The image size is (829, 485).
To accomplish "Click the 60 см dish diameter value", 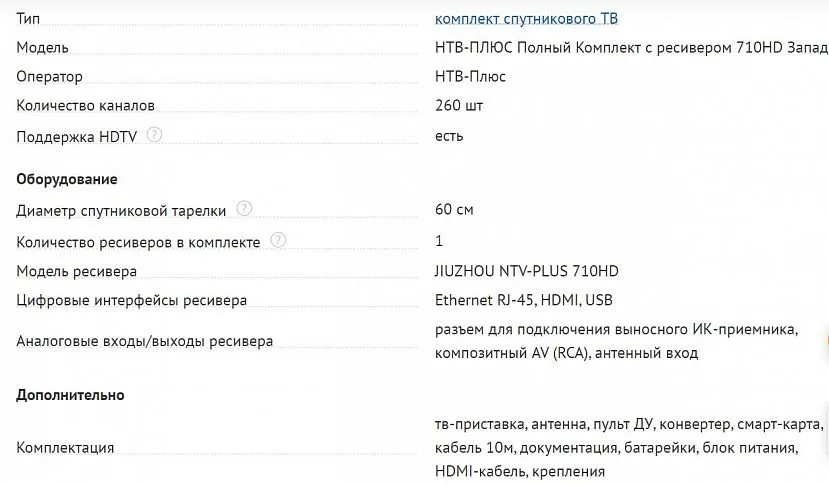I will (454, 210).
